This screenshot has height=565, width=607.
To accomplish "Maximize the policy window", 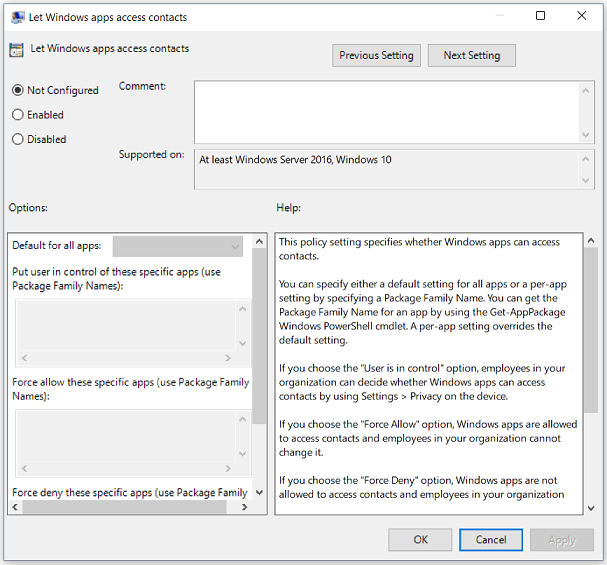I will (540, 15).
